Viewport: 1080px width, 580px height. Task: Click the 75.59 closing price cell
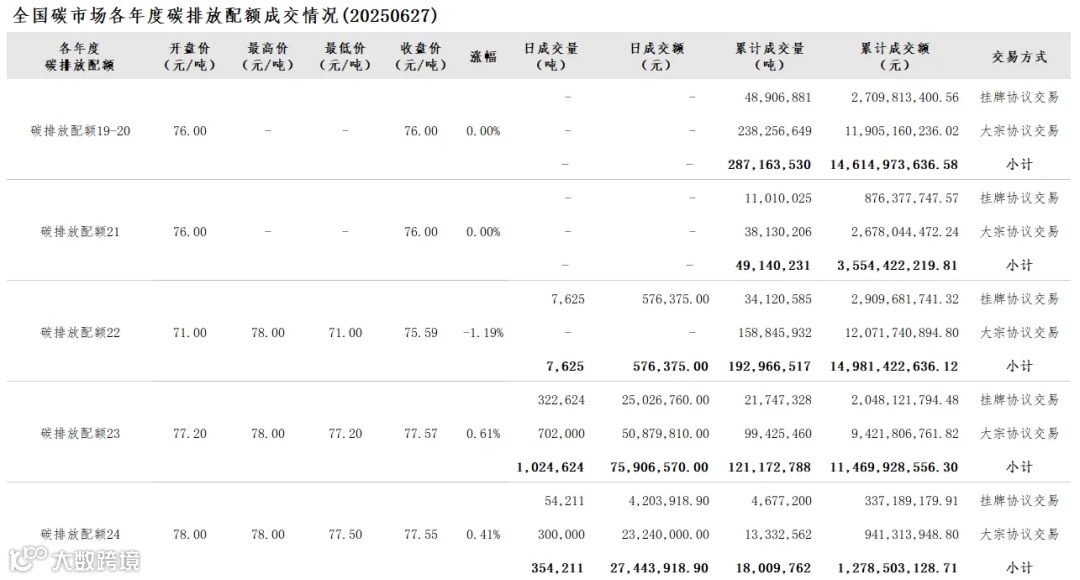pos(420,333)
